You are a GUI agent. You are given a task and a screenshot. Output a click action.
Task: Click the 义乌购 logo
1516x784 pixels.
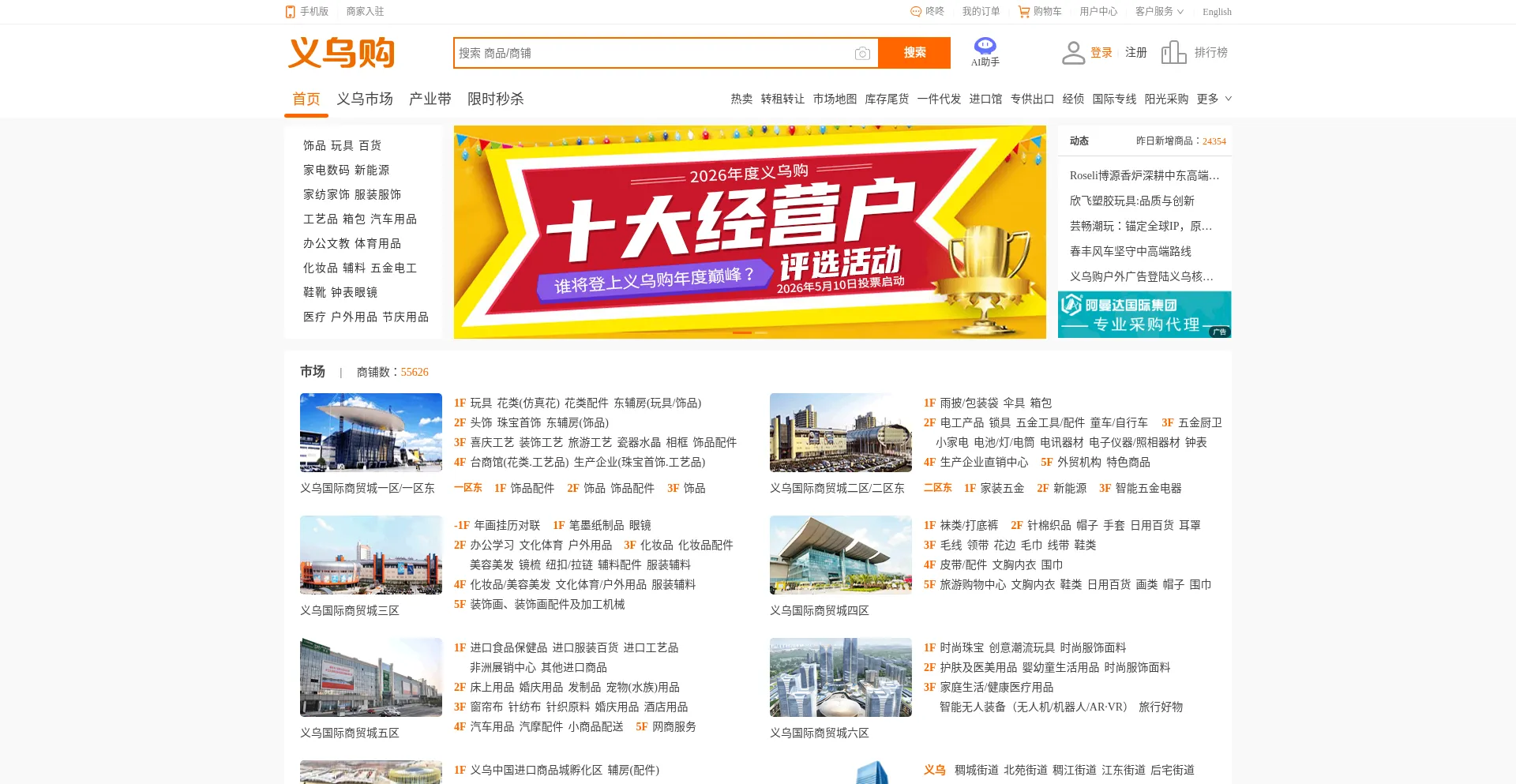pos(341,53)
